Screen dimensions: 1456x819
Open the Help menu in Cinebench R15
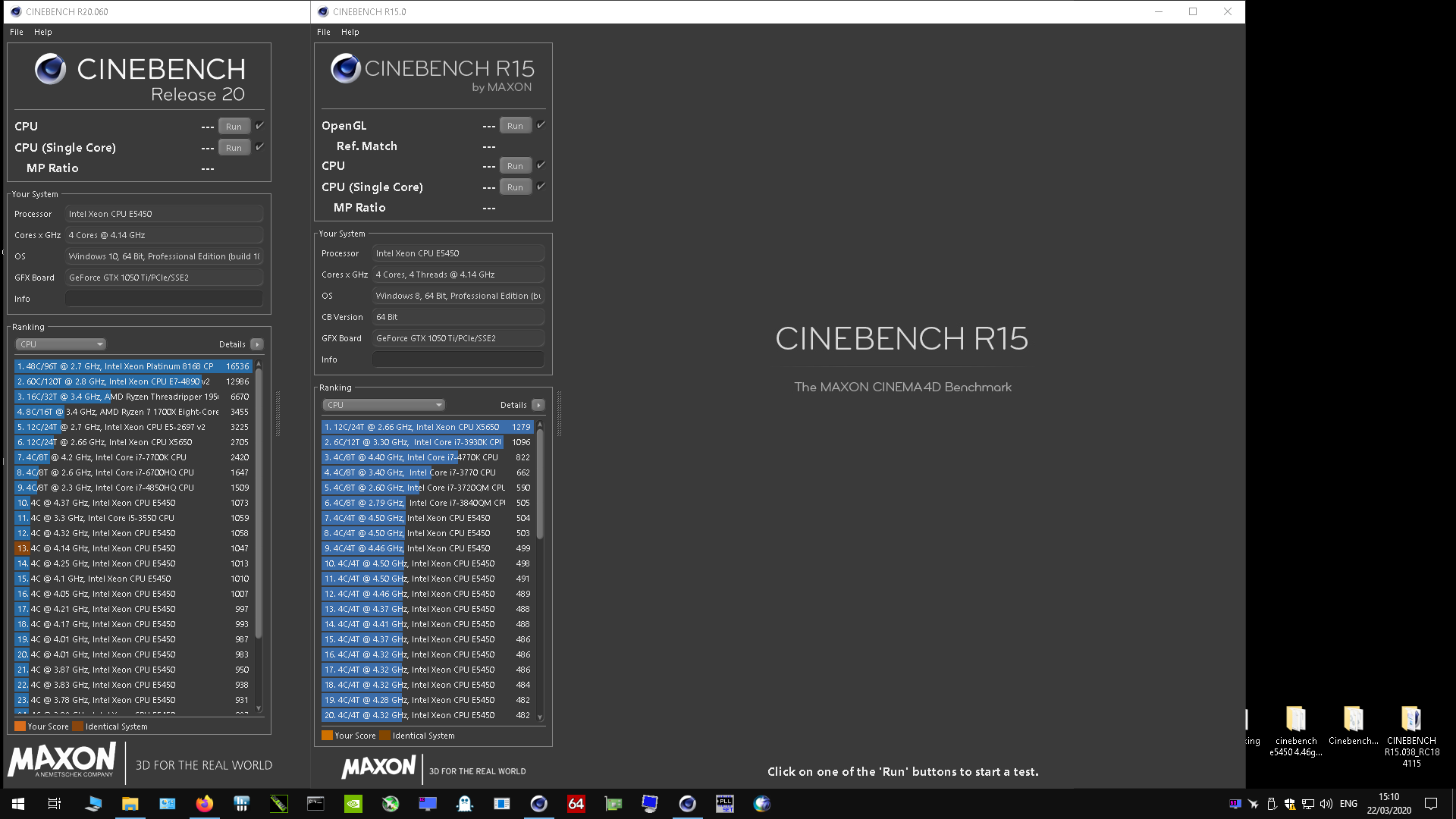point(350,32)
